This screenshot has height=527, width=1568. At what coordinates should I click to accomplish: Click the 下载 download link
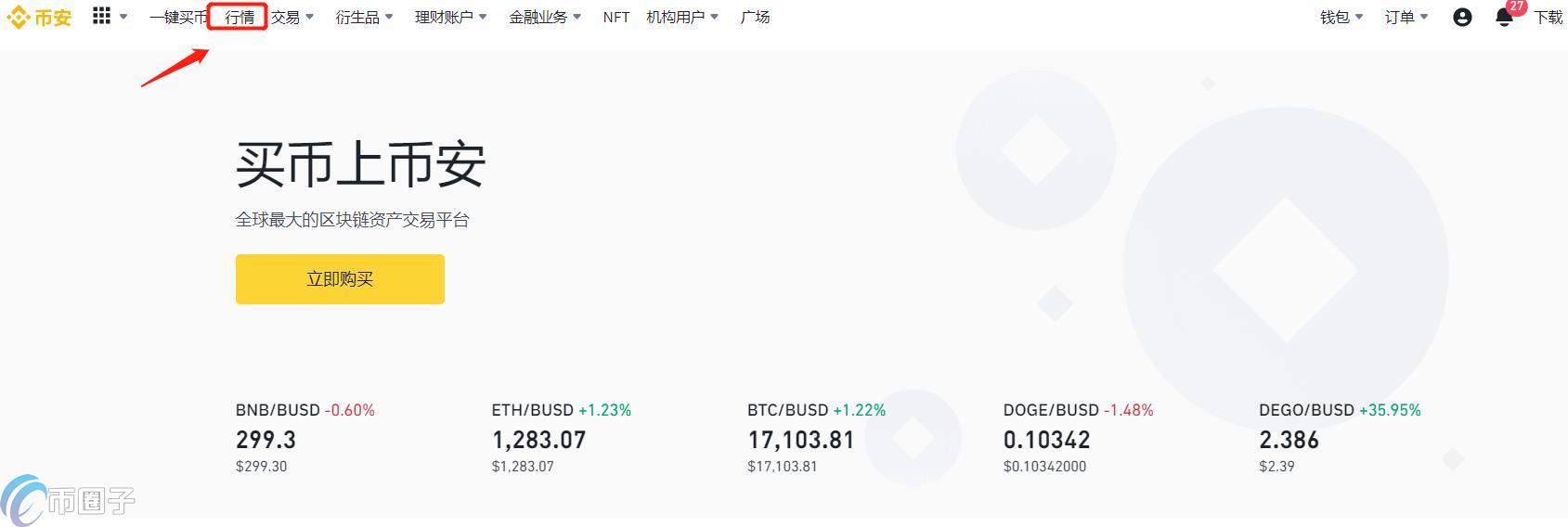click(1548, 18)
